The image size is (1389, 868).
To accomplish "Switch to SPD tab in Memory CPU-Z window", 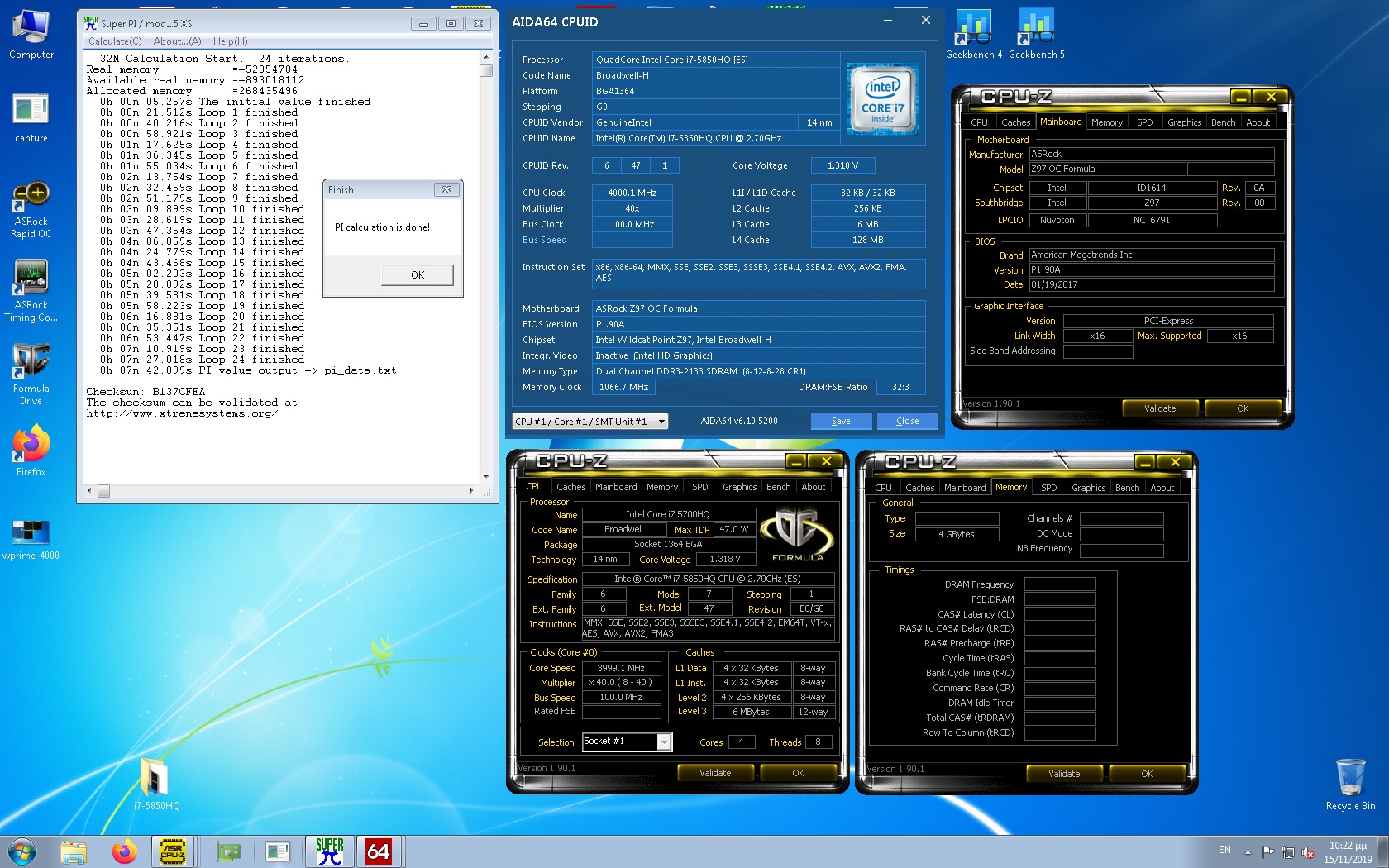I will pos(1048,488).
